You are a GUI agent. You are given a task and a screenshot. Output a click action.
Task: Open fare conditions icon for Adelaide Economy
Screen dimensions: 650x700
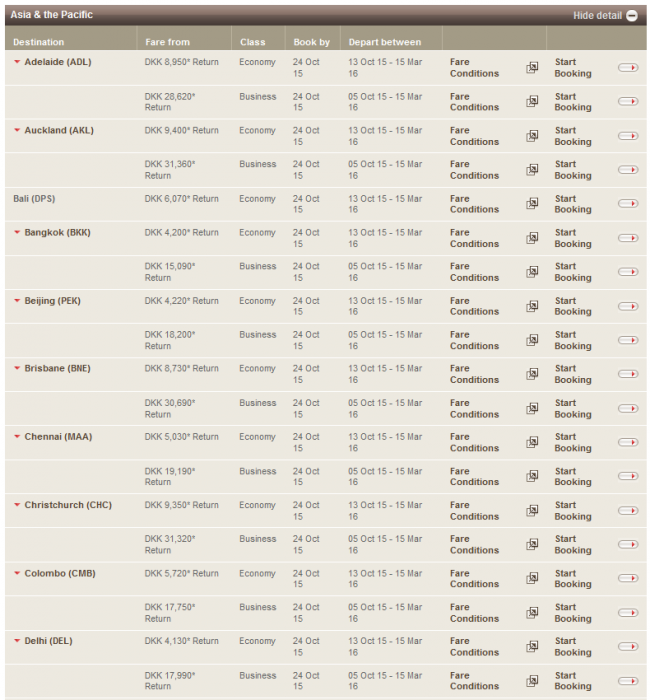pyautogui.click(x=532, y=68)
